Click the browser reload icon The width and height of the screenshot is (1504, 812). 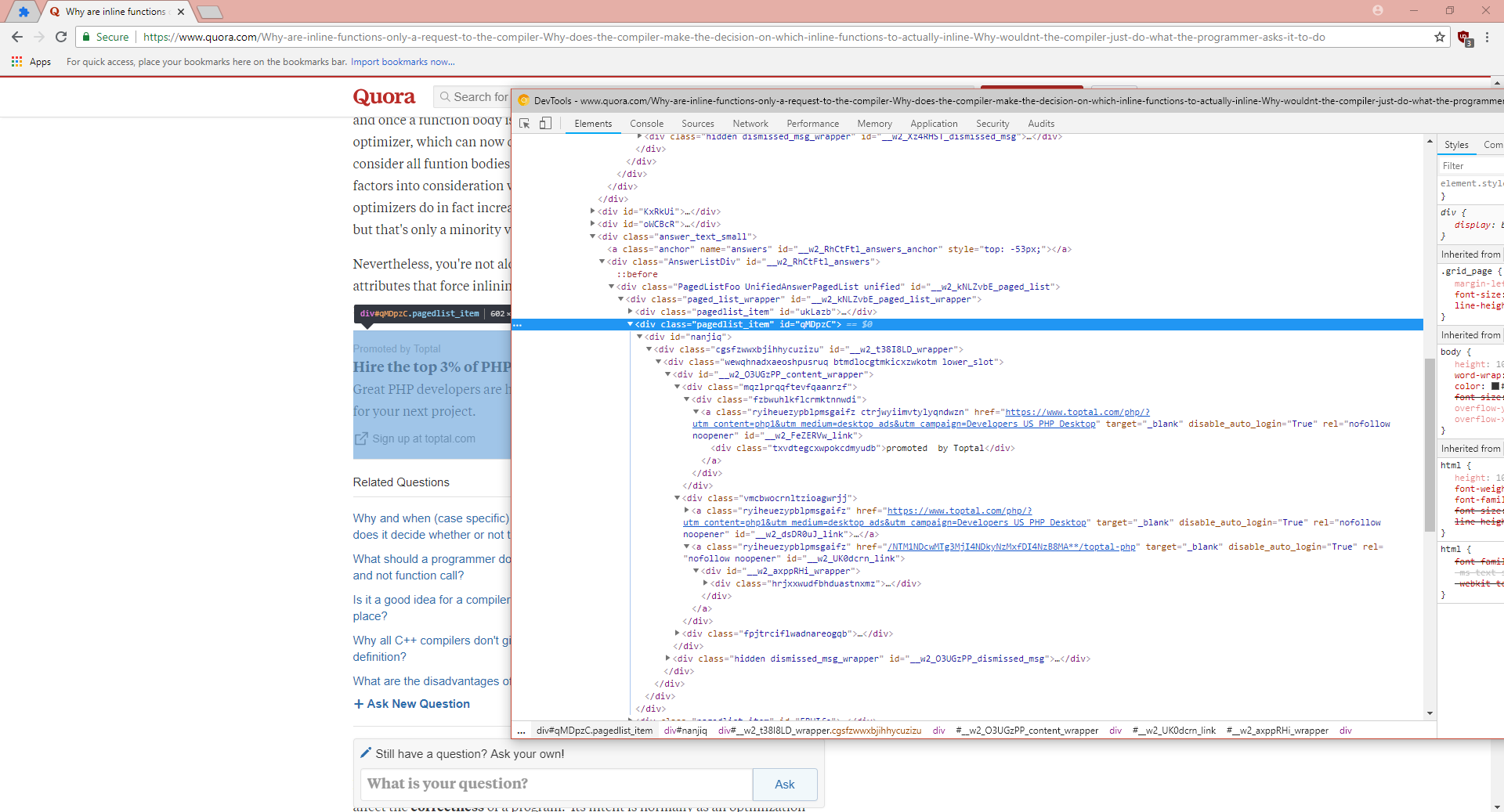[x=61, y=37]
